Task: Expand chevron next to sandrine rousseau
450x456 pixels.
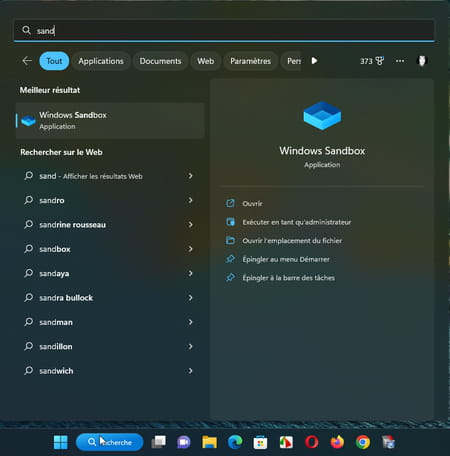Action: (190, 225)
